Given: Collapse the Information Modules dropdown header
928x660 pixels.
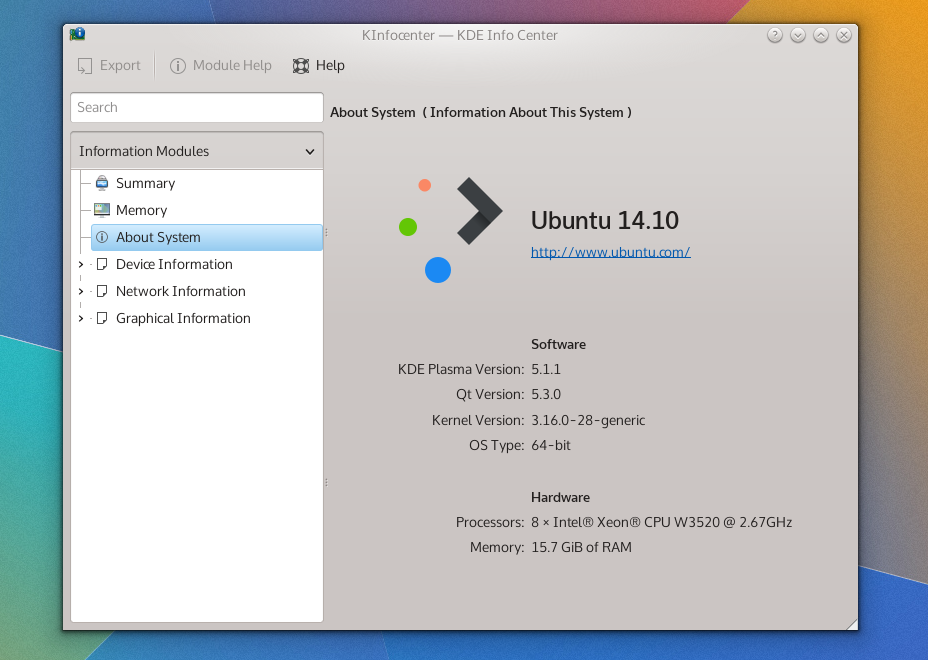Looking at the screenshot, I should coord(196,152).
